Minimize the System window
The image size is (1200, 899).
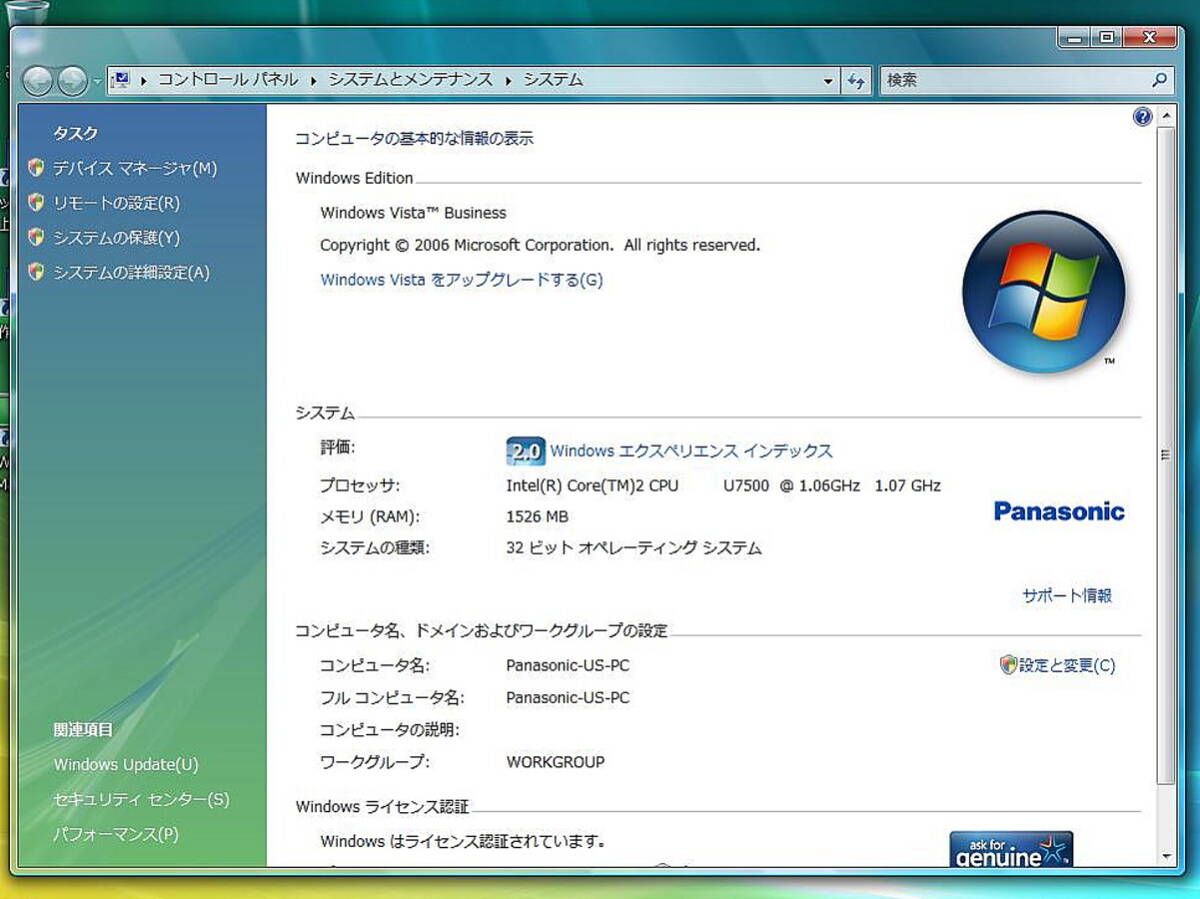pyautogui.click(x=1074, y=38)
